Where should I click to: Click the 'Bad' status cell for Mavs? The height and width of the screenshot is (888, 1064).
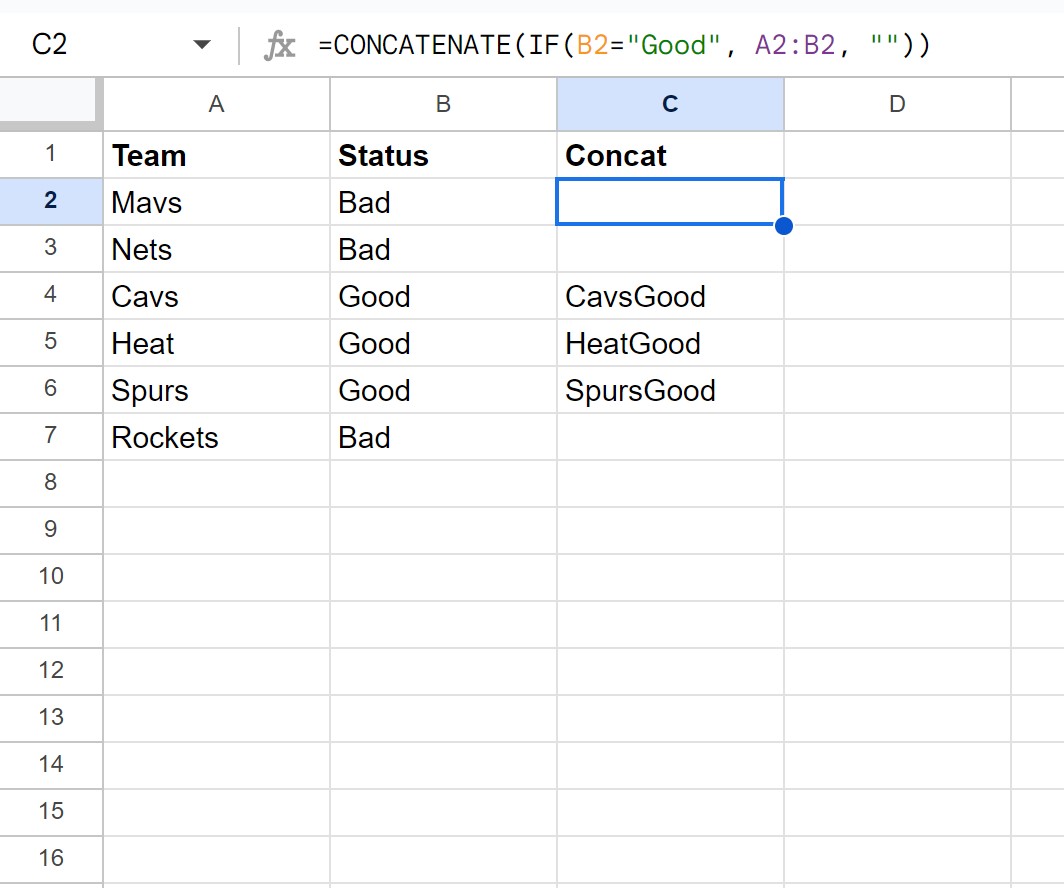click(443, 201)
